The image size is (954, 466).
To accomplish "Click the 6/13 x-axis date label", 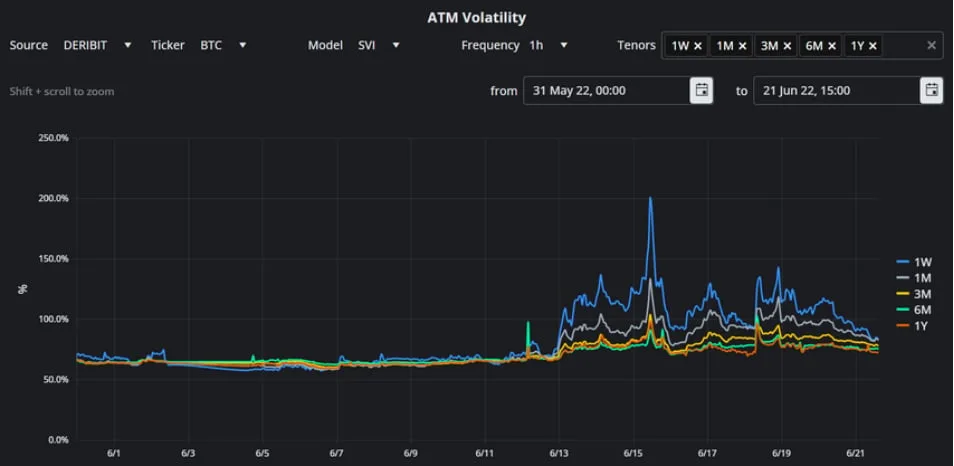I will 559,454.
